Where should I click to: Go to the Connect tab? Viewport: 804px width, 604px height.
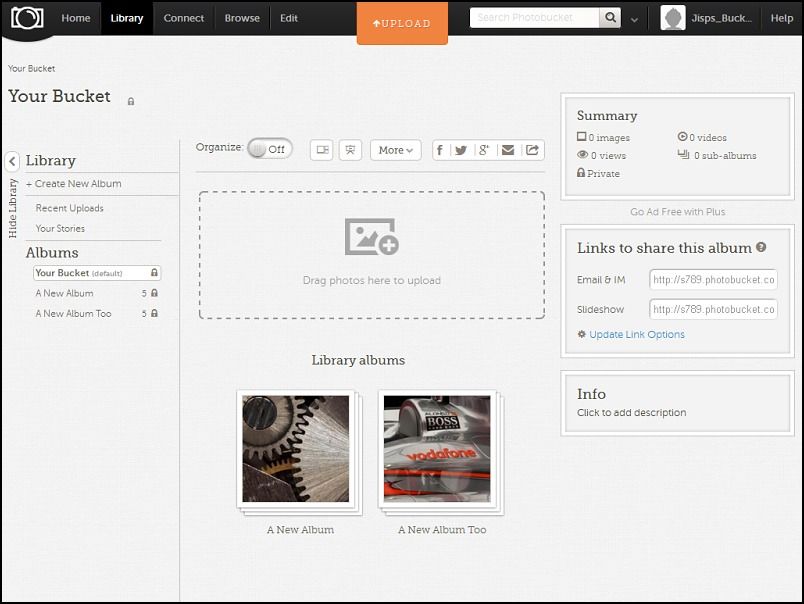[x=183, y=18]
